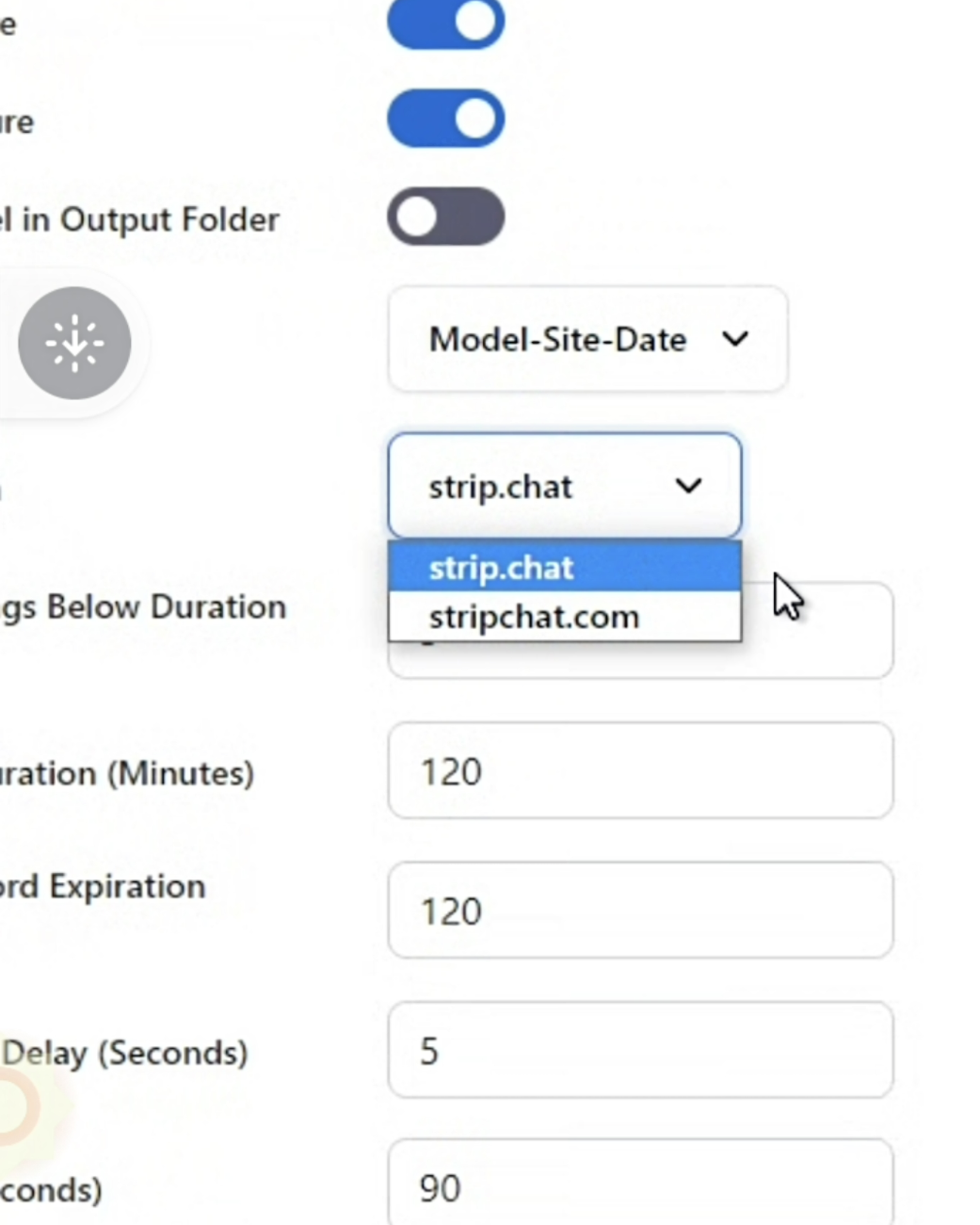
Task: Click the "(Minutes)" duration label
Action: click(x=181, y=774)
